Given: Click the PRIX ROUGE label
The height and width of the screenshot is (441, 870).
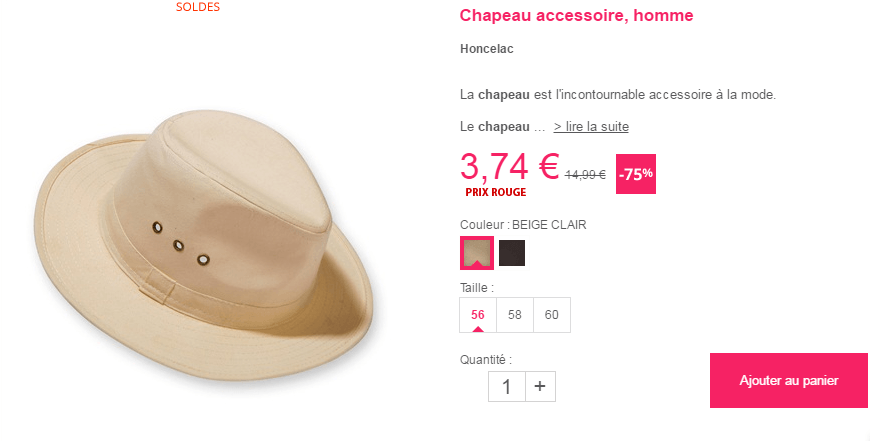Looking at the screenshot, I should coord(495,192).
